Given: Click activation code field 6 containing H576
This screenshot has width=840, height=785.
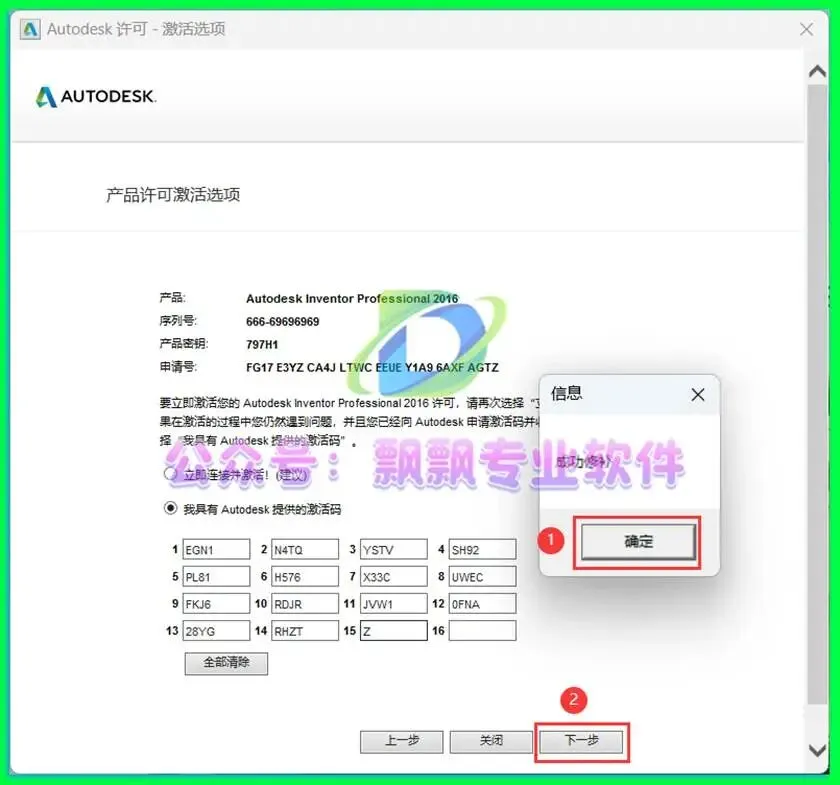Looking at the screenshot, I should [x=305, y=577].
